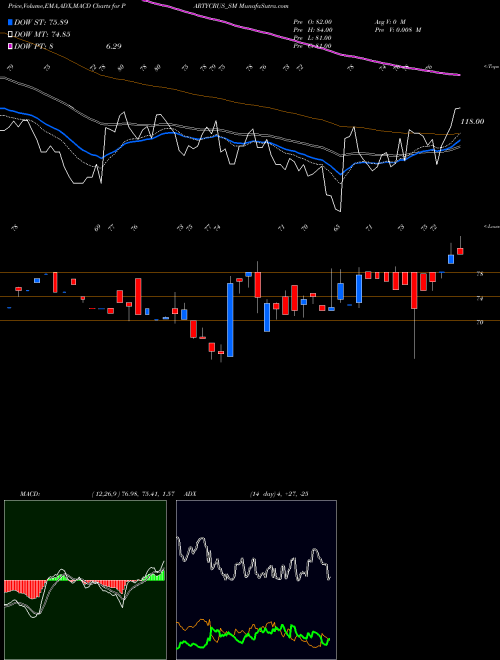The image size is (500, 660).
Task: Click the white DOW MT legend swatch
Action: [x=11, y=34]
